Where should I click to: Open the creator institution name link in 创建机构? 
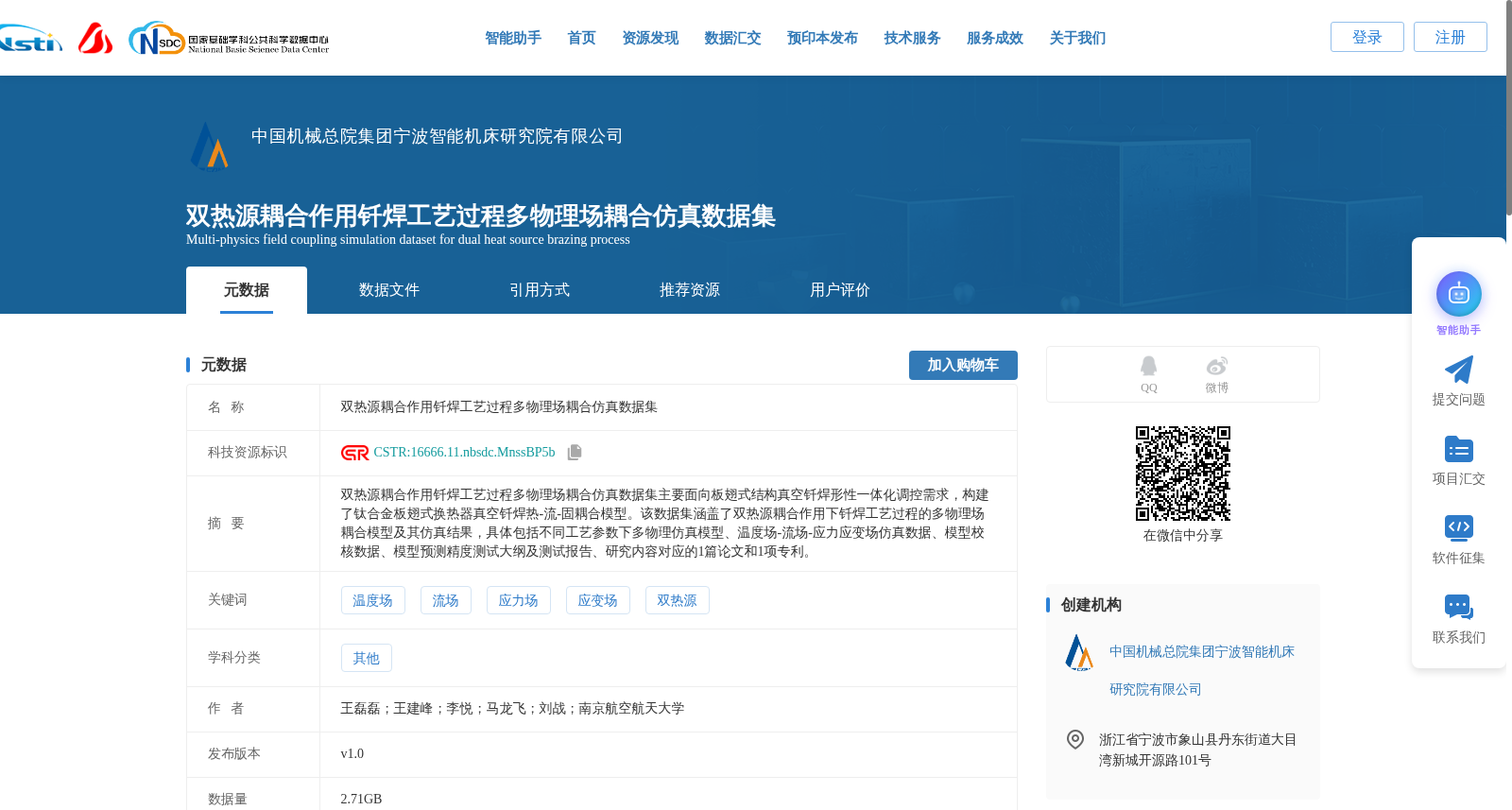1202,670
